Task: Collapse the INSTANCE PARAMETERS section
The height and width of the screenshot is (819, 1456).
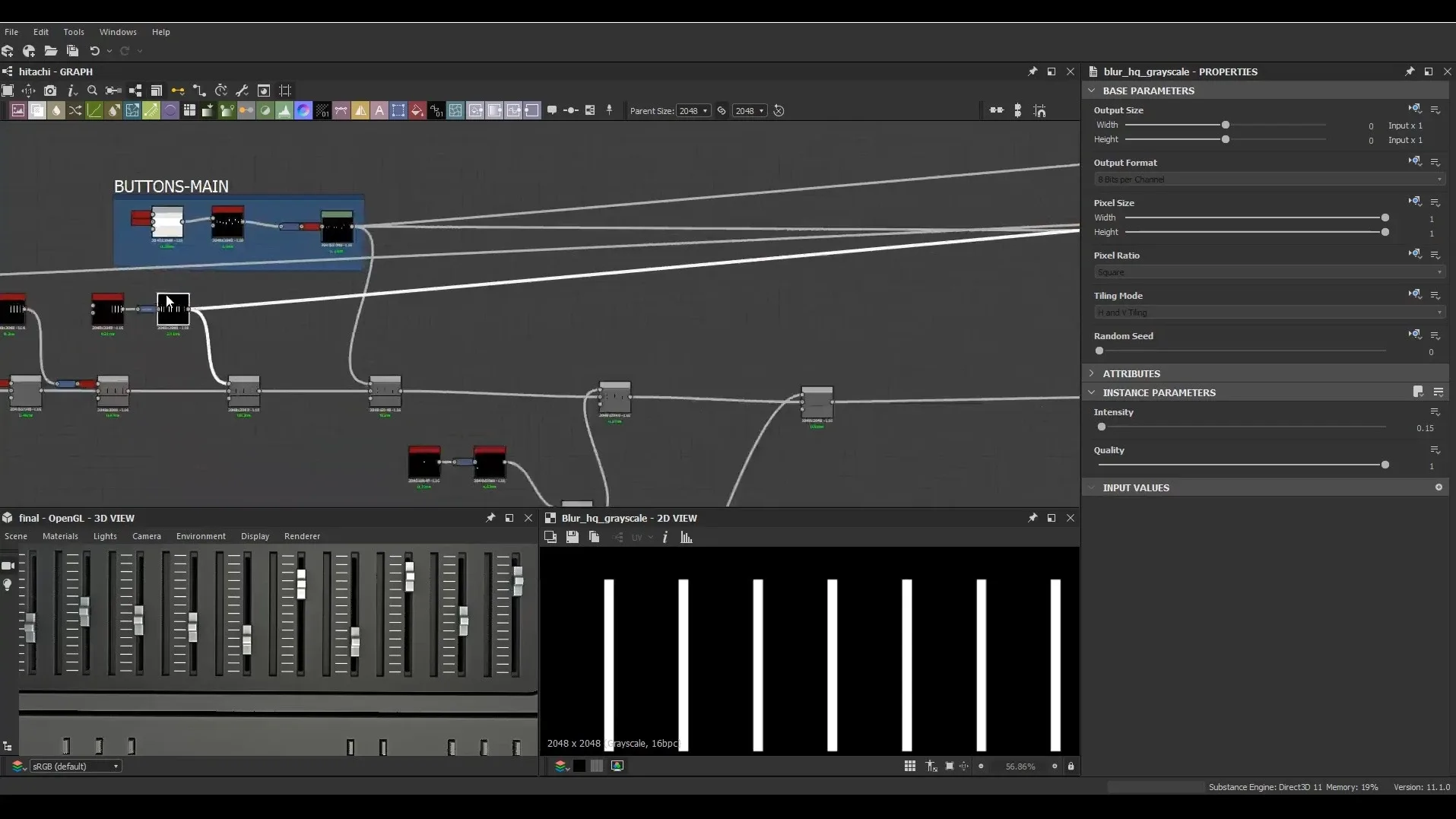Action: [1092, 392]
